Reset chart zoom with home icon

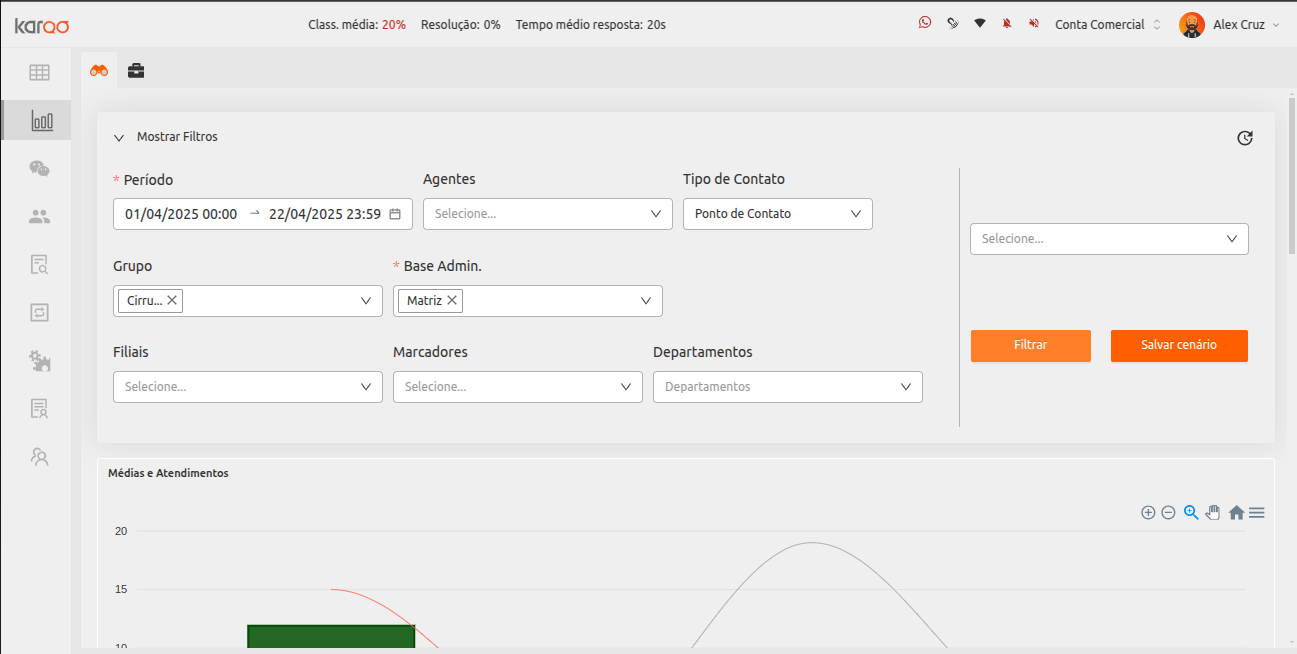pos(1236,513)
